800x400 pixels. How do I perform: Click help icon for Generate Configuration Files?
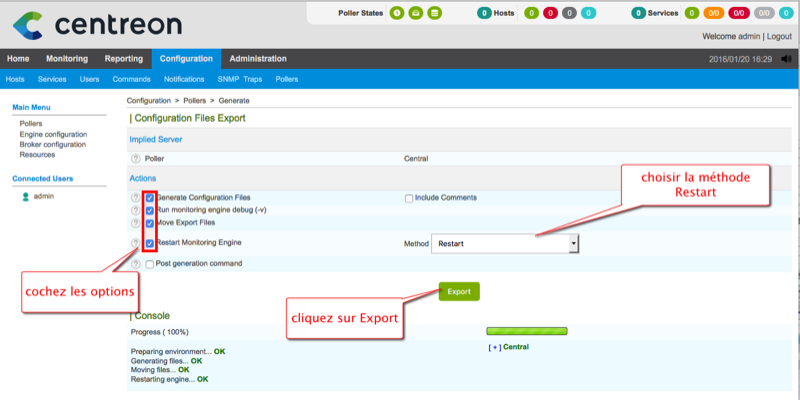(135, 198)
